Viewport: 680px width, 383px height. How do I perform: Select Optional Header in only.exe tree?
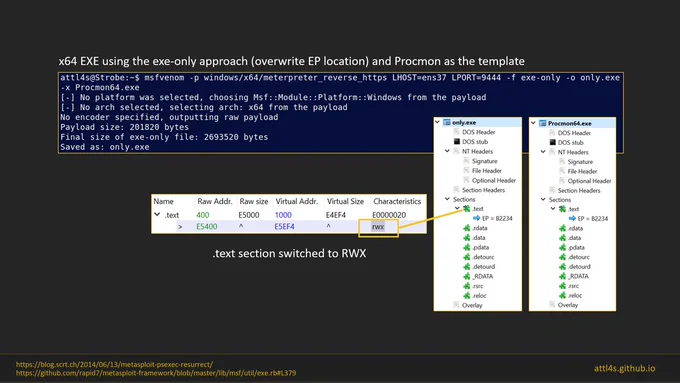(x=494, y=180)
